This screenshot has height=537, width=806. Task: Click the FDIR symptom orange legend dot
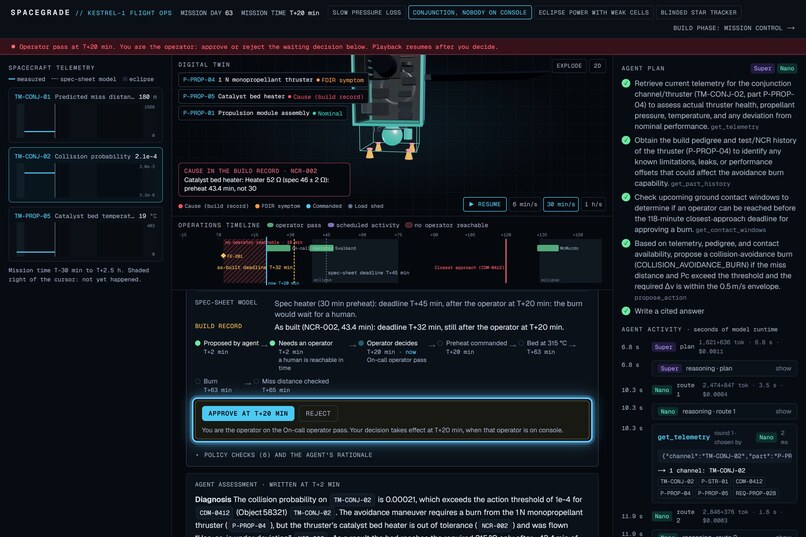(257, 206)
